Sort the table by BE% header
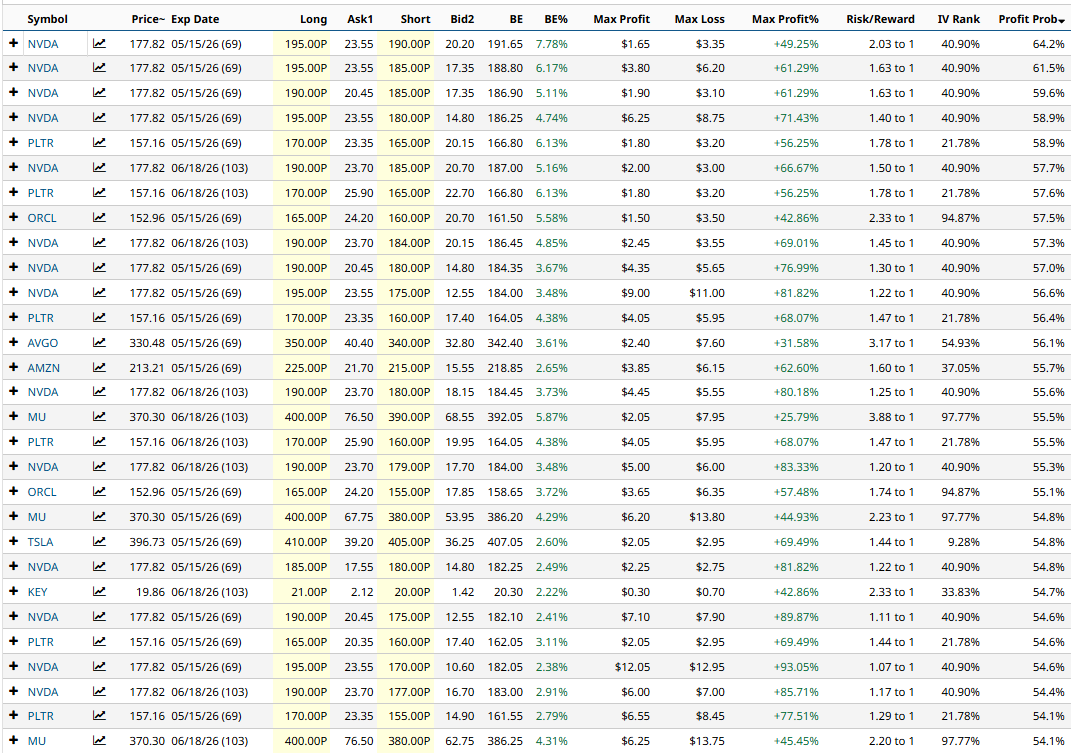Image resolution: width=1071 pixels, height=753 pixels. (x=556, y=19)
